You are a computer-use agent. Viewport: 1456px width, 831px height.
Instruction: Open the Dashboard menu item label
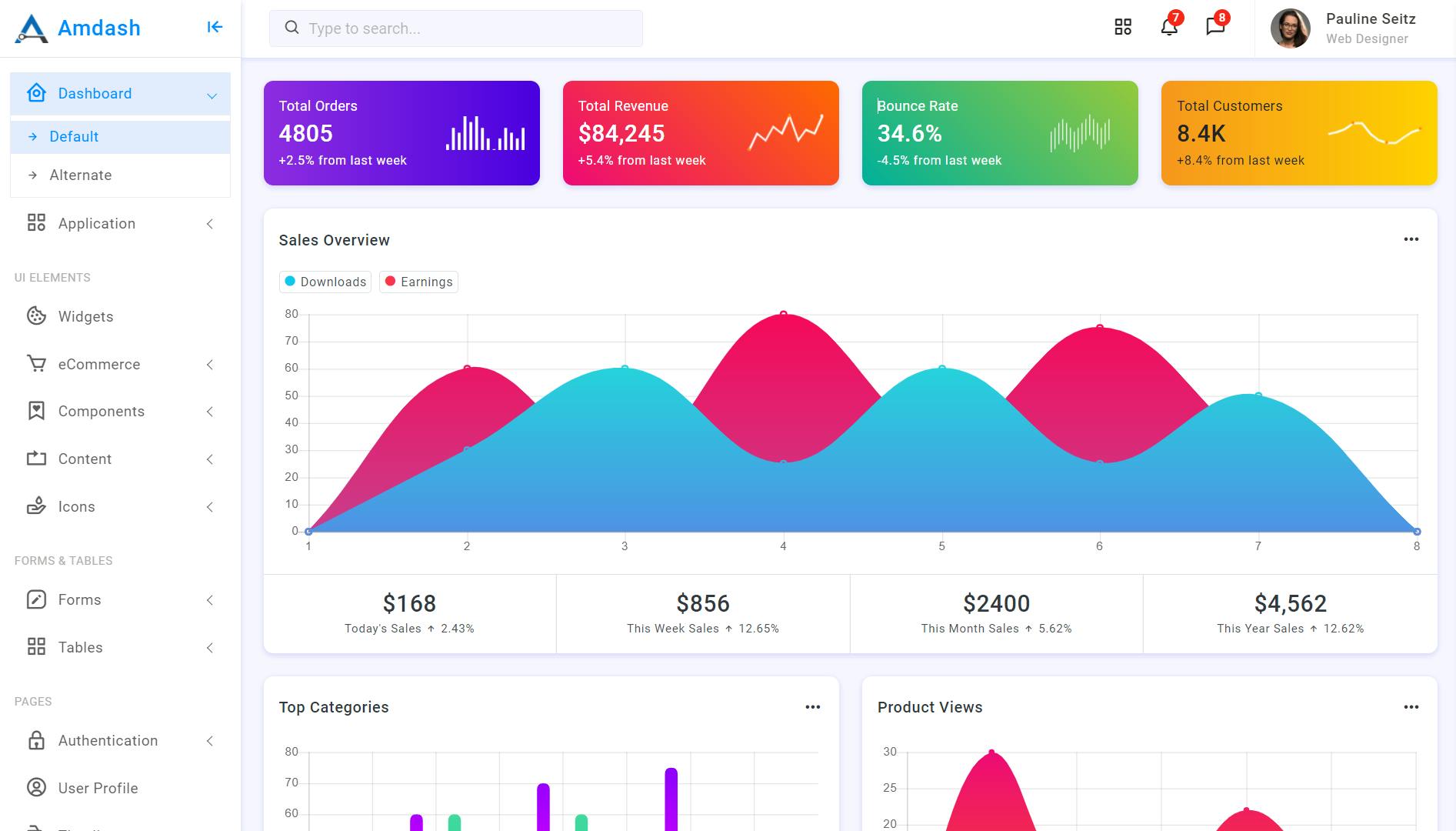pos(95,93)
